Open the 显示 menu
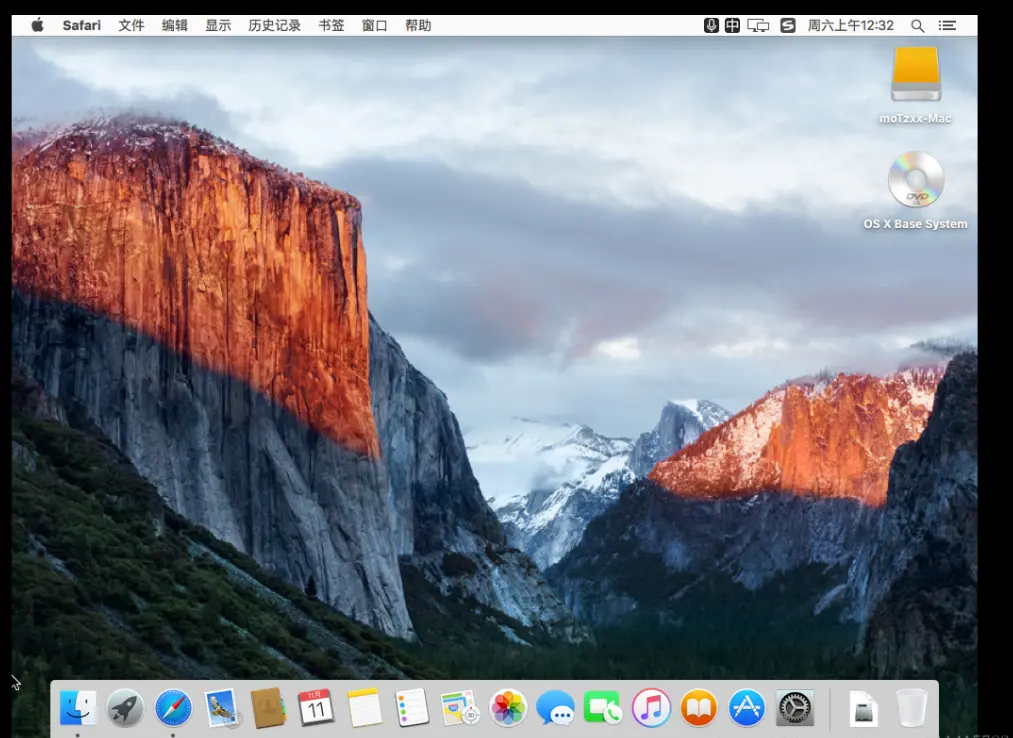 tap(218, 25)
